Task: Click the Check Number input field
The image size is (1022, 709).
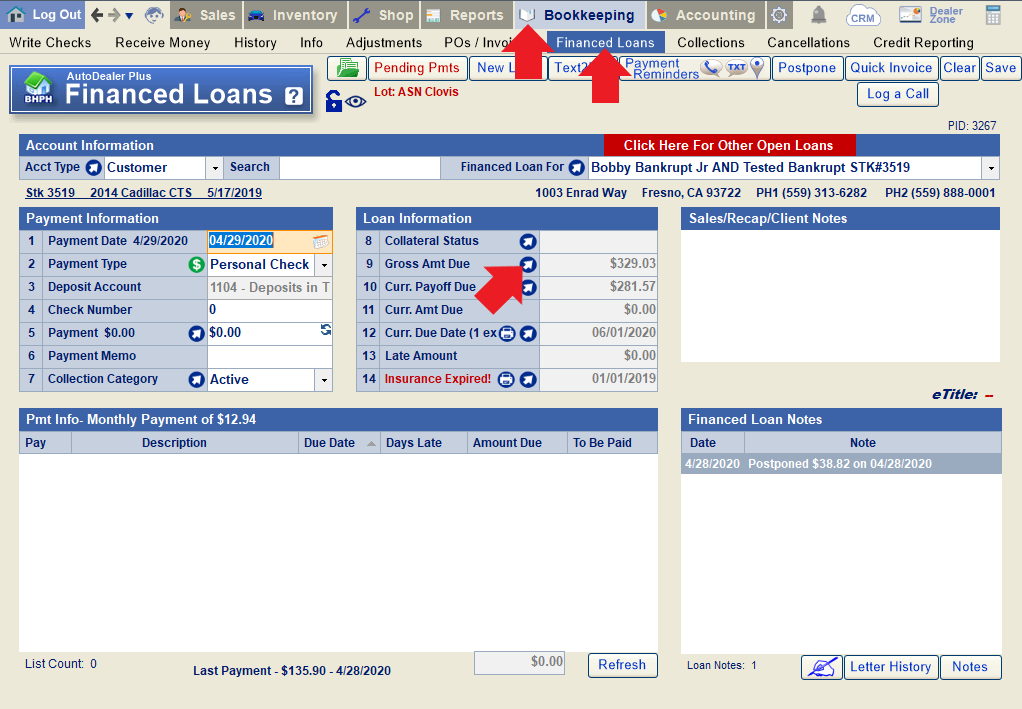Action: tap(269, 310)
